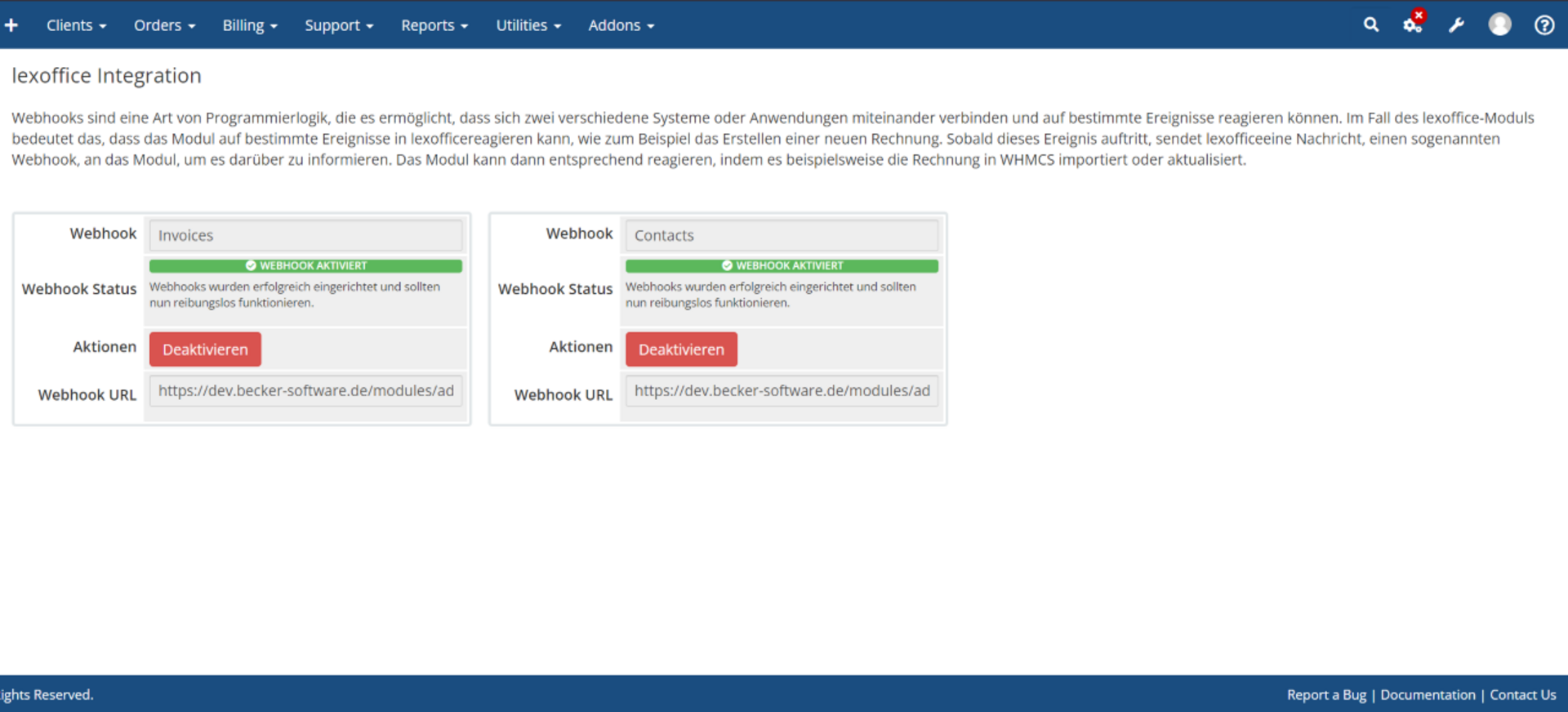Image resolution: width=1568 pixels, height=712 pixels.
Task: Expand the Addons menu
Action: pyautogui.click(x=621, y=25)
